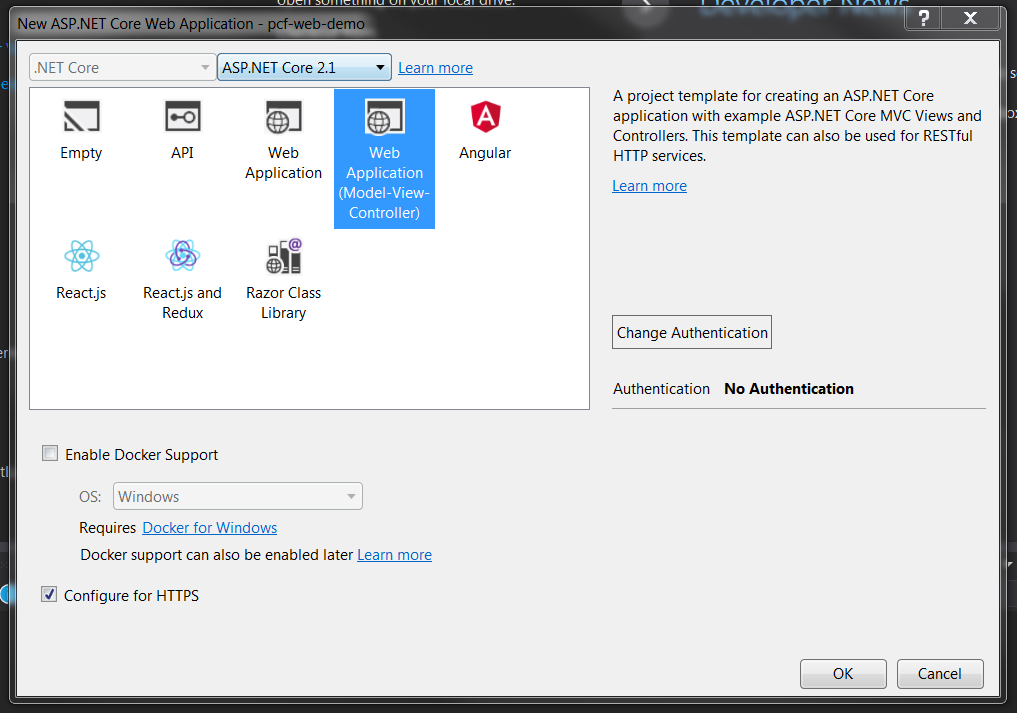
Task: Select the Empty project template icon
Action: click(x=81, y=117)
